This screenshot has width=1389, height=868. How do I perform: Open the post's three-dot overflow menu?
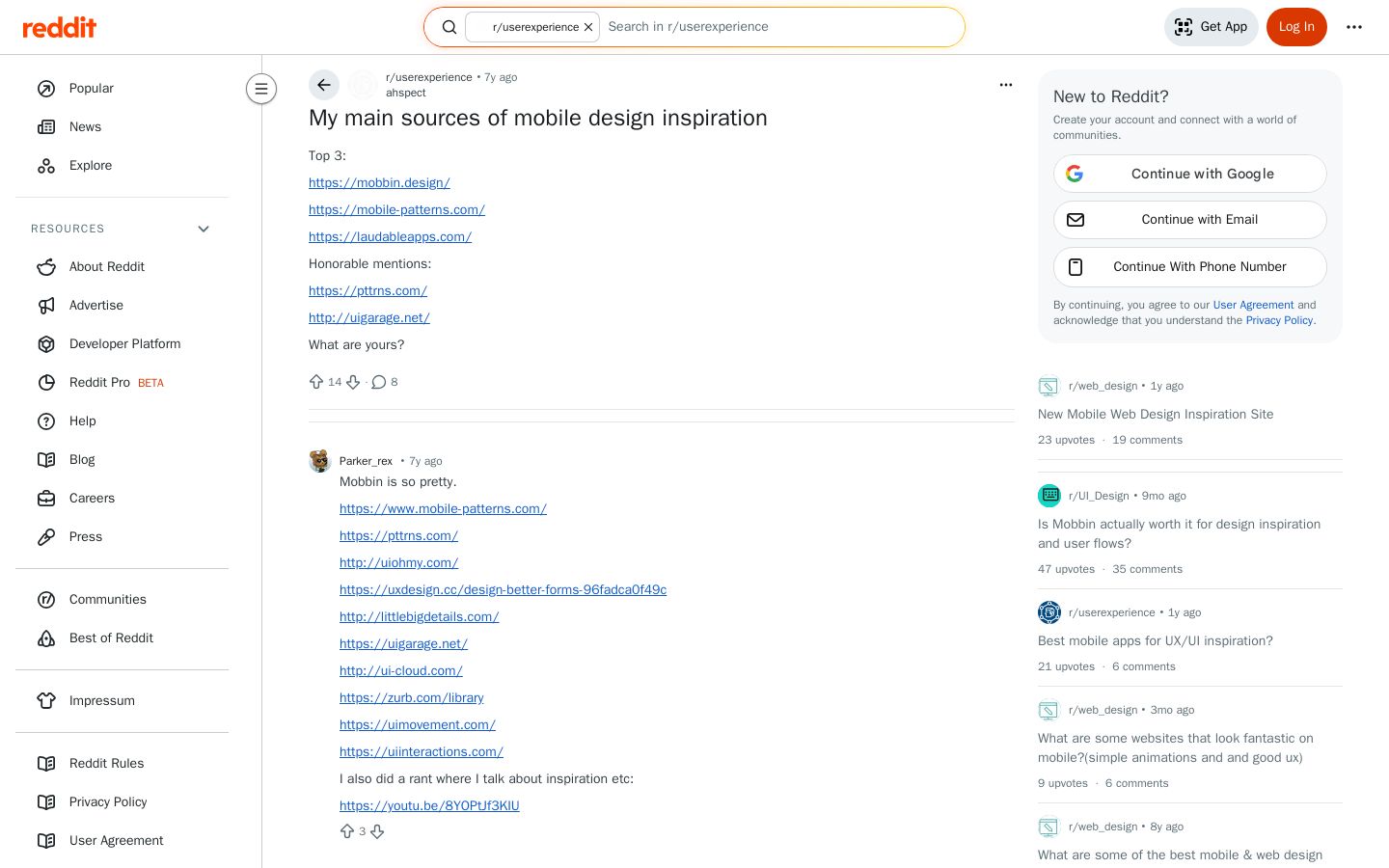click(1006, 85)
